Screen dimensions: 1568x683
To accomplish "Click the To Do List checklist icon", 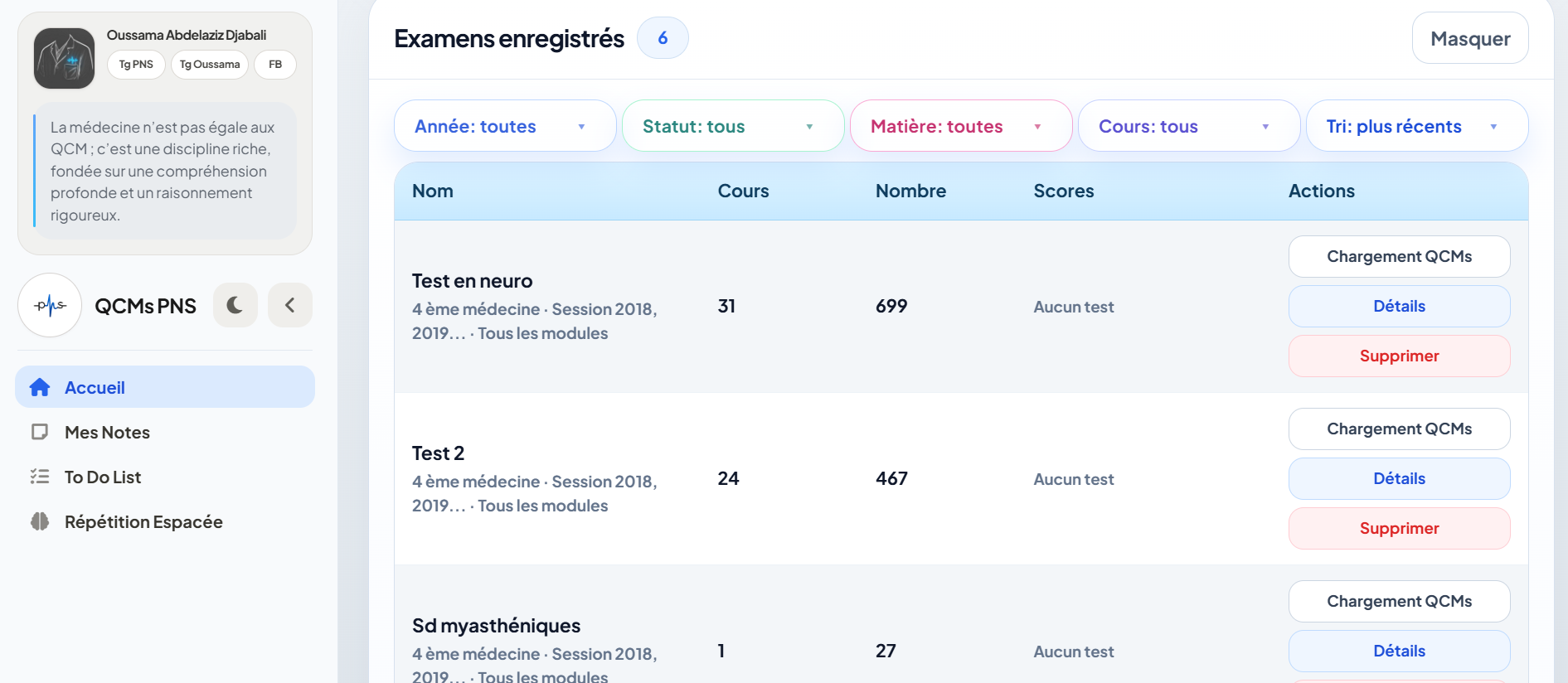I will [x=40, y=477].
